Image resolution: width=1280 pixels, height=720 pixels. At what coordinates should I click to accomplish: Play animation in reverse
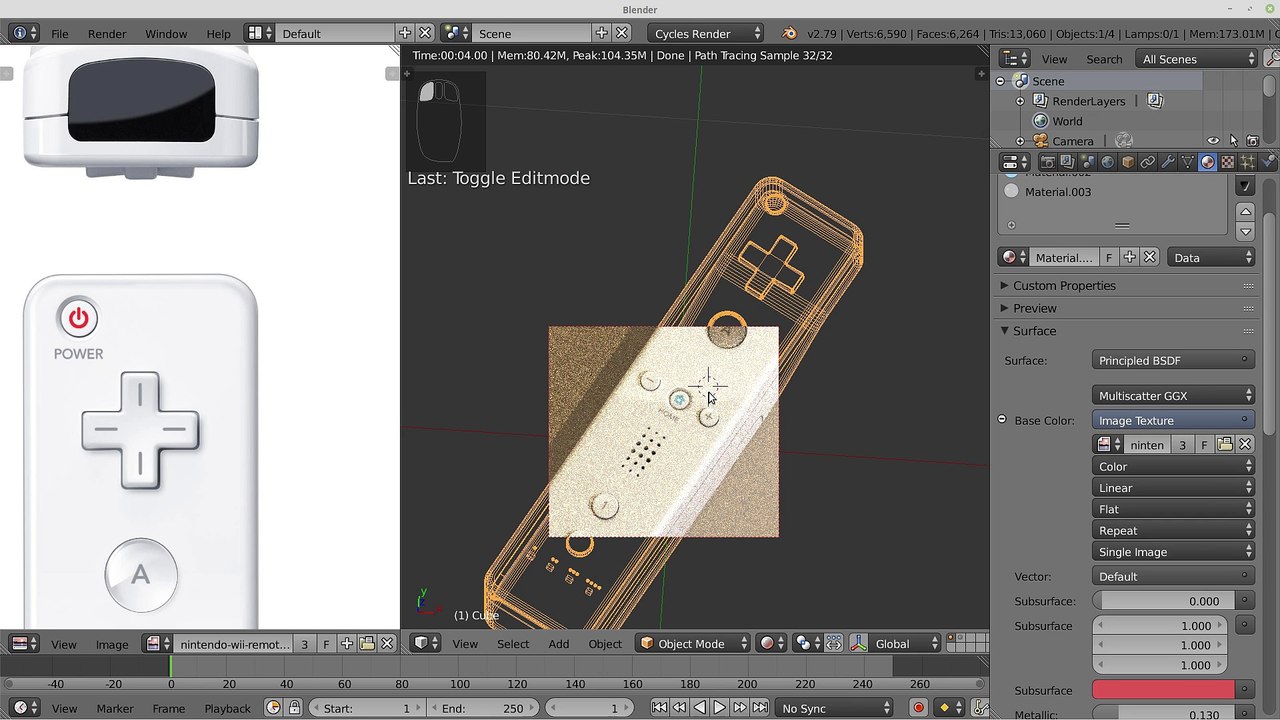click(699, 708)
